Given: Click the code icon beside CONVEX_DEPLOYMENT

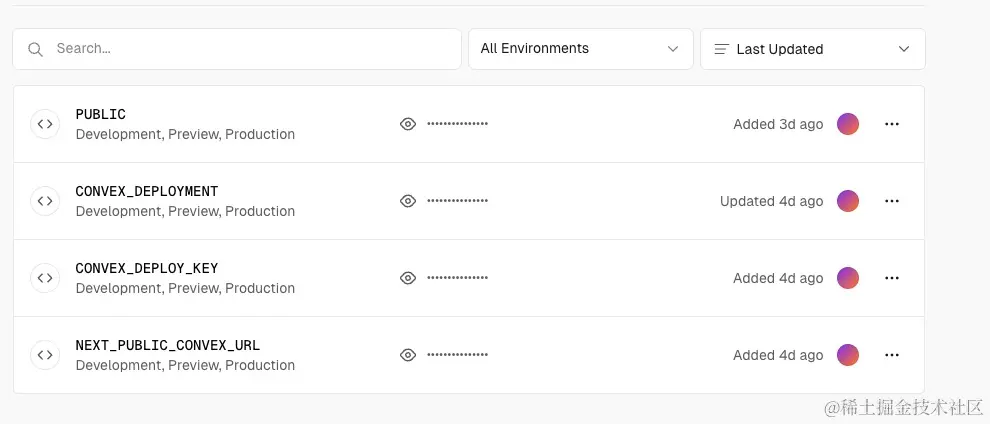Looking at the screenshot, I should [45, 201].
